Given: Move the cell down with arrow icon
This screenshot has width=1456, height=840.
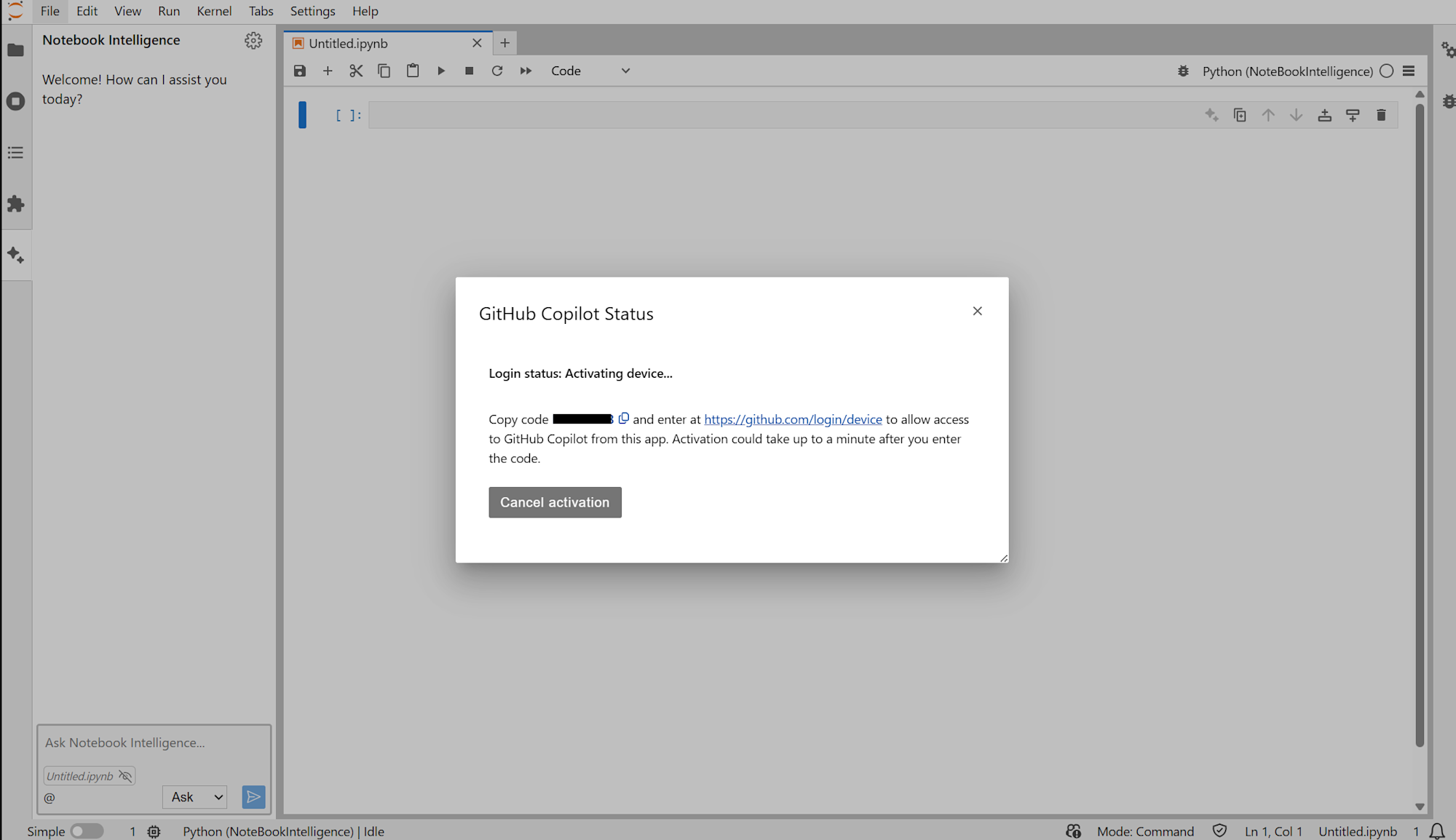Looking at the screenshot, I should point(1297,115).
